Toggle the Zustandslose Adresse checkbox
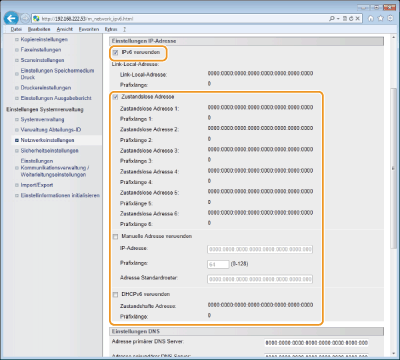 point(115,97)
